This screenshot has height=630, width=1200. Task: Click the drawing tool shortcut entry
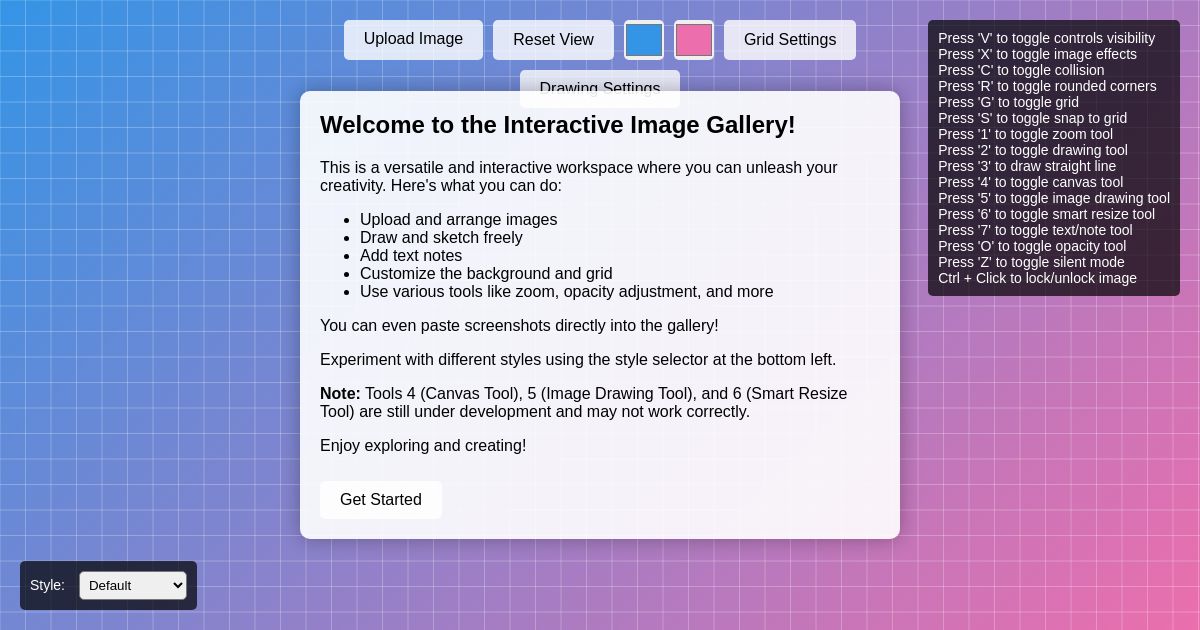pyautogui.click(x=1033, y=150)
